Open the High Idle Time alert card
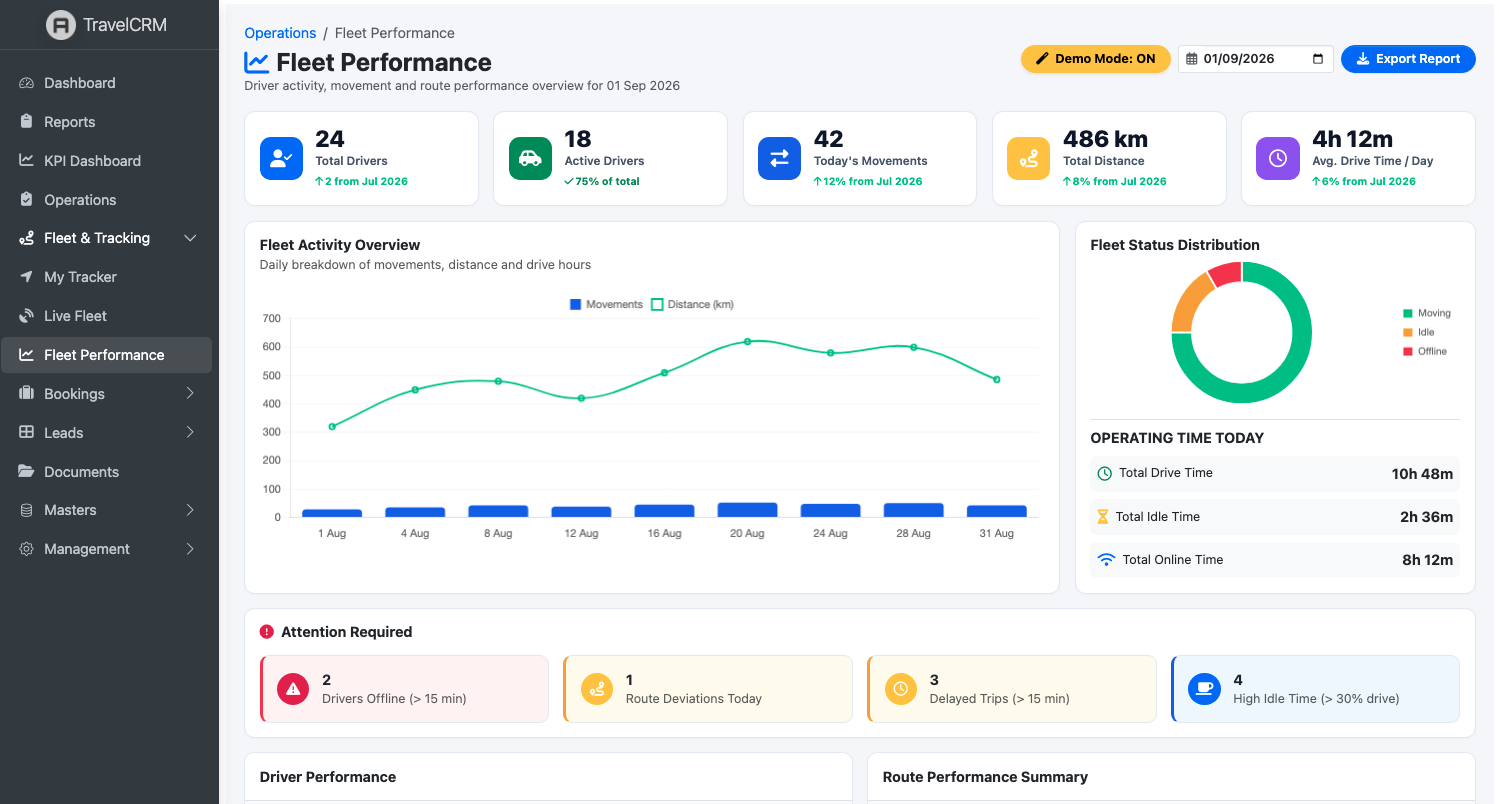Screen dimensions: 1499x804 pos(1315,689)
